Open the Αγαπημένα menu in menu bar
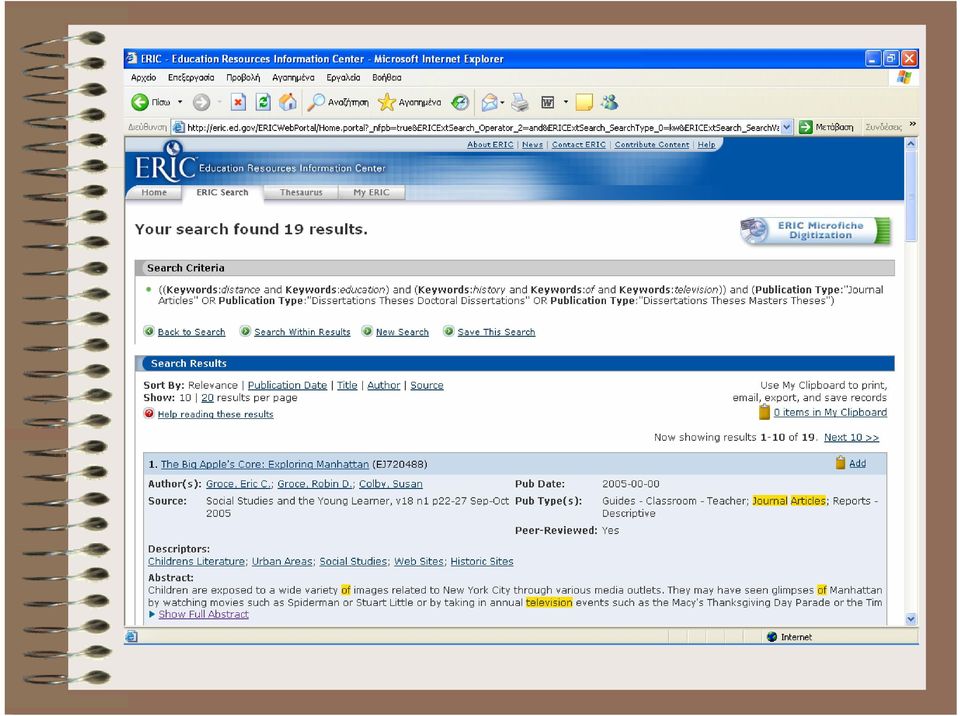The height and width of the screenshot is (716, 960). point(293,78)
